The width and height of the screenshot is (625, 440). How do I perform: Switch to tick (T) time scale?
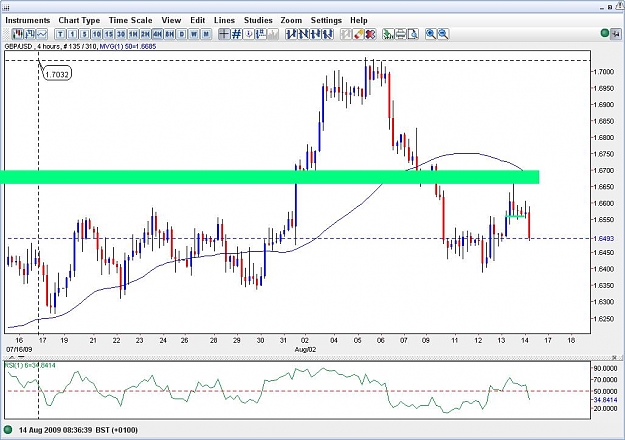point(60,34)
